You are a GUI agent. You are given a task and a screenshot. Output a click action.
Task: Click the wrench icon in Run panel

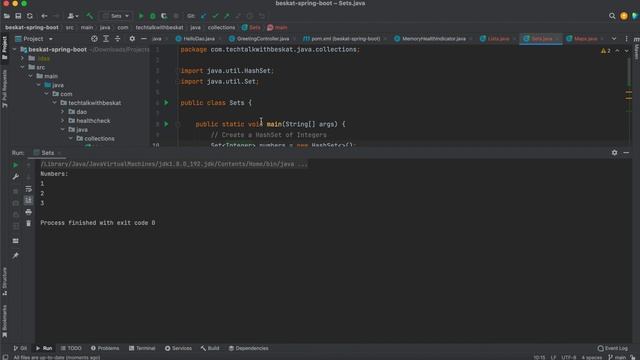tap(15, 177)
